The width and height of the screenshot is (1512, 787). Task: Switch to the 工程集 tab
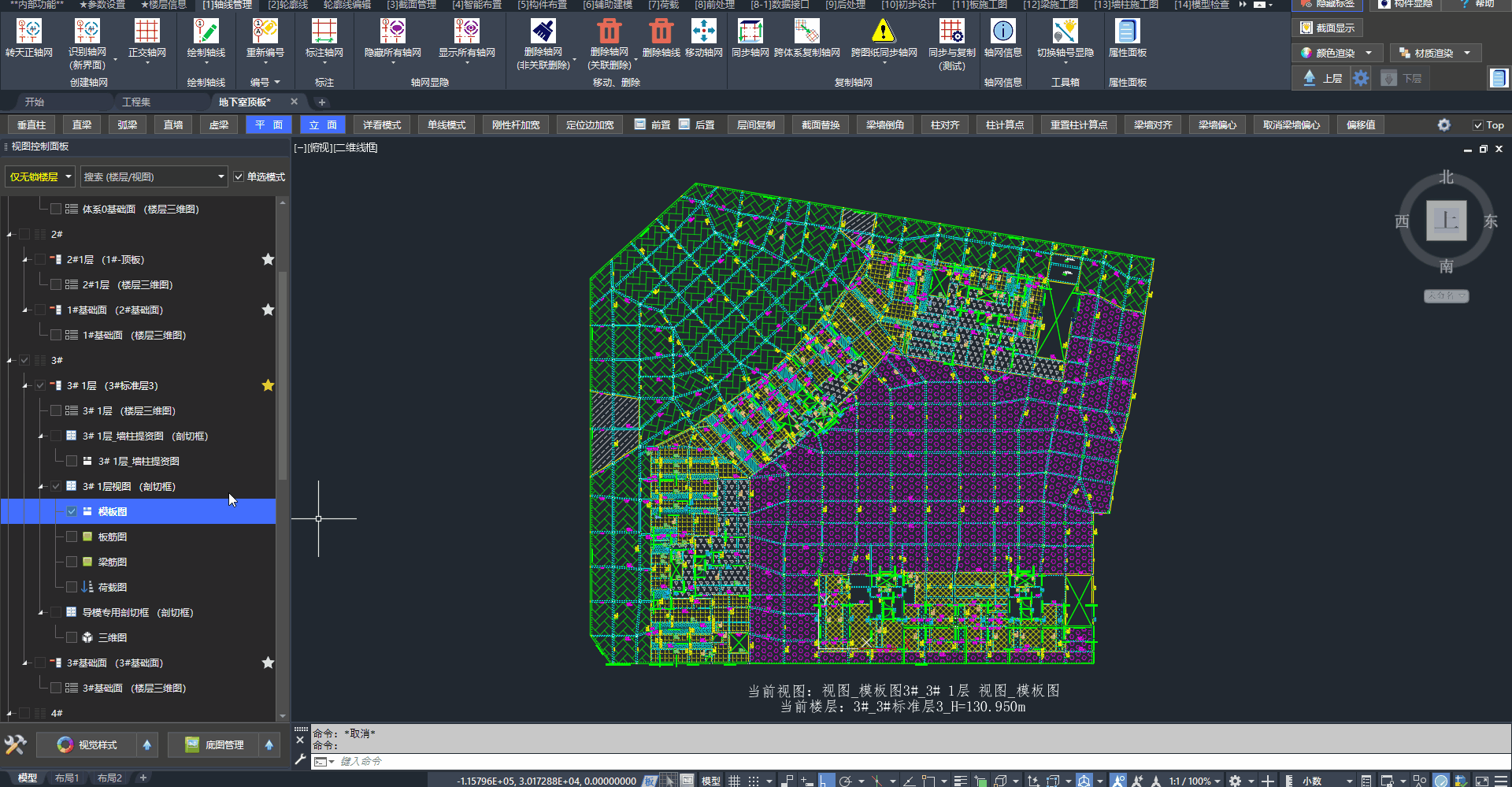(136, 102)
